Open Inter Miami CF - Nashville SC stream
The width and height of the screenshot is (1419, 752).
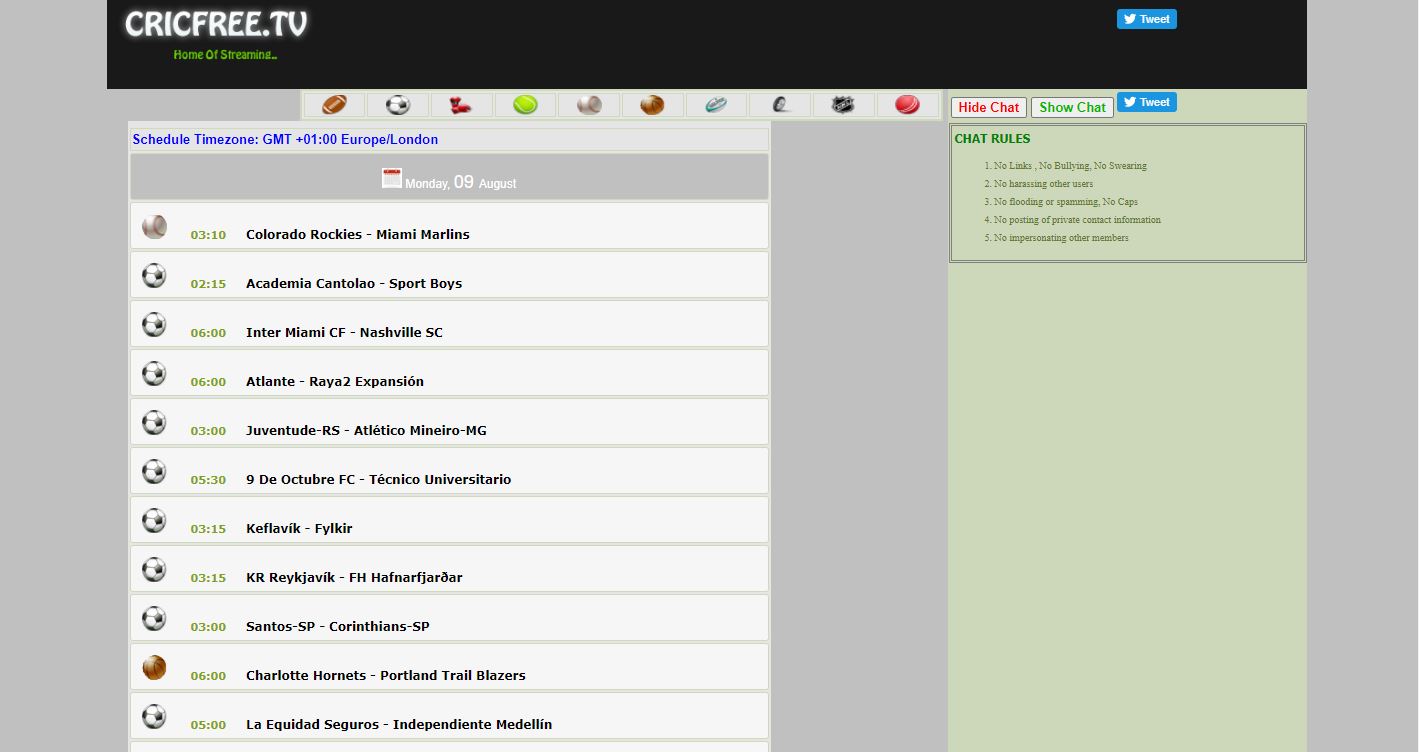[x=344, y=332]
